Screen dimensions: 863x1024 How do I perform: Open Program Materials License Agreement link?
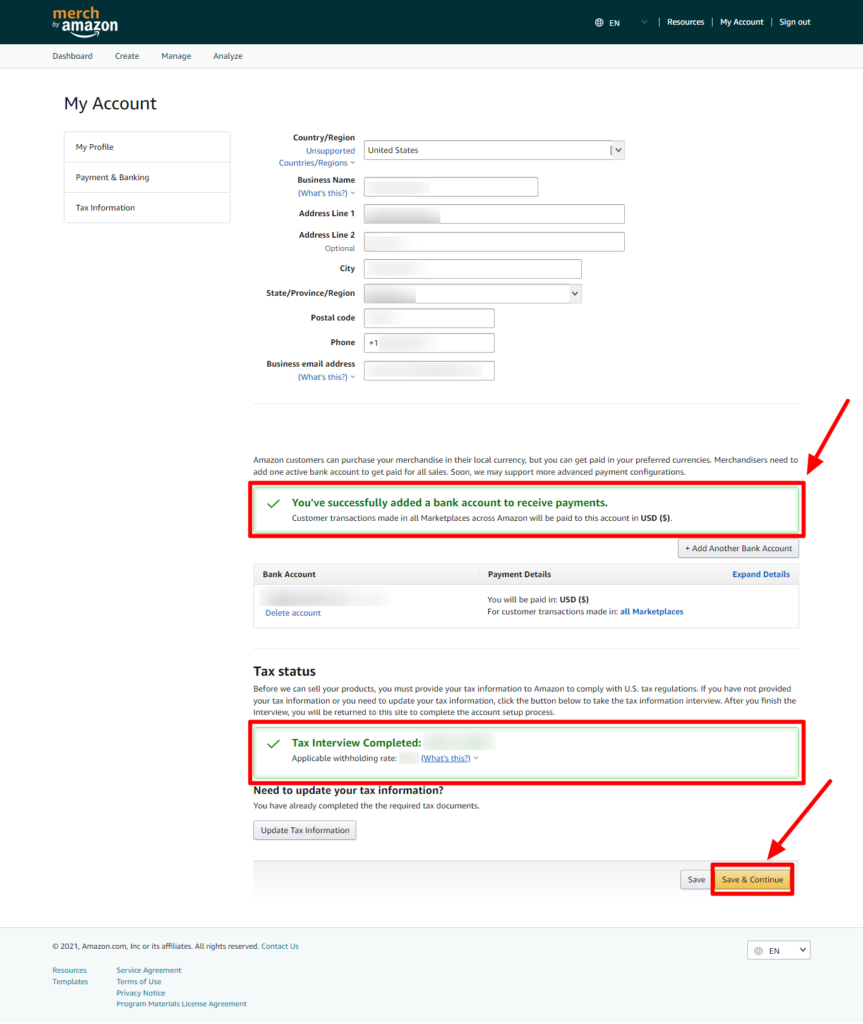pyautogui.click(x=182, y=1004)
